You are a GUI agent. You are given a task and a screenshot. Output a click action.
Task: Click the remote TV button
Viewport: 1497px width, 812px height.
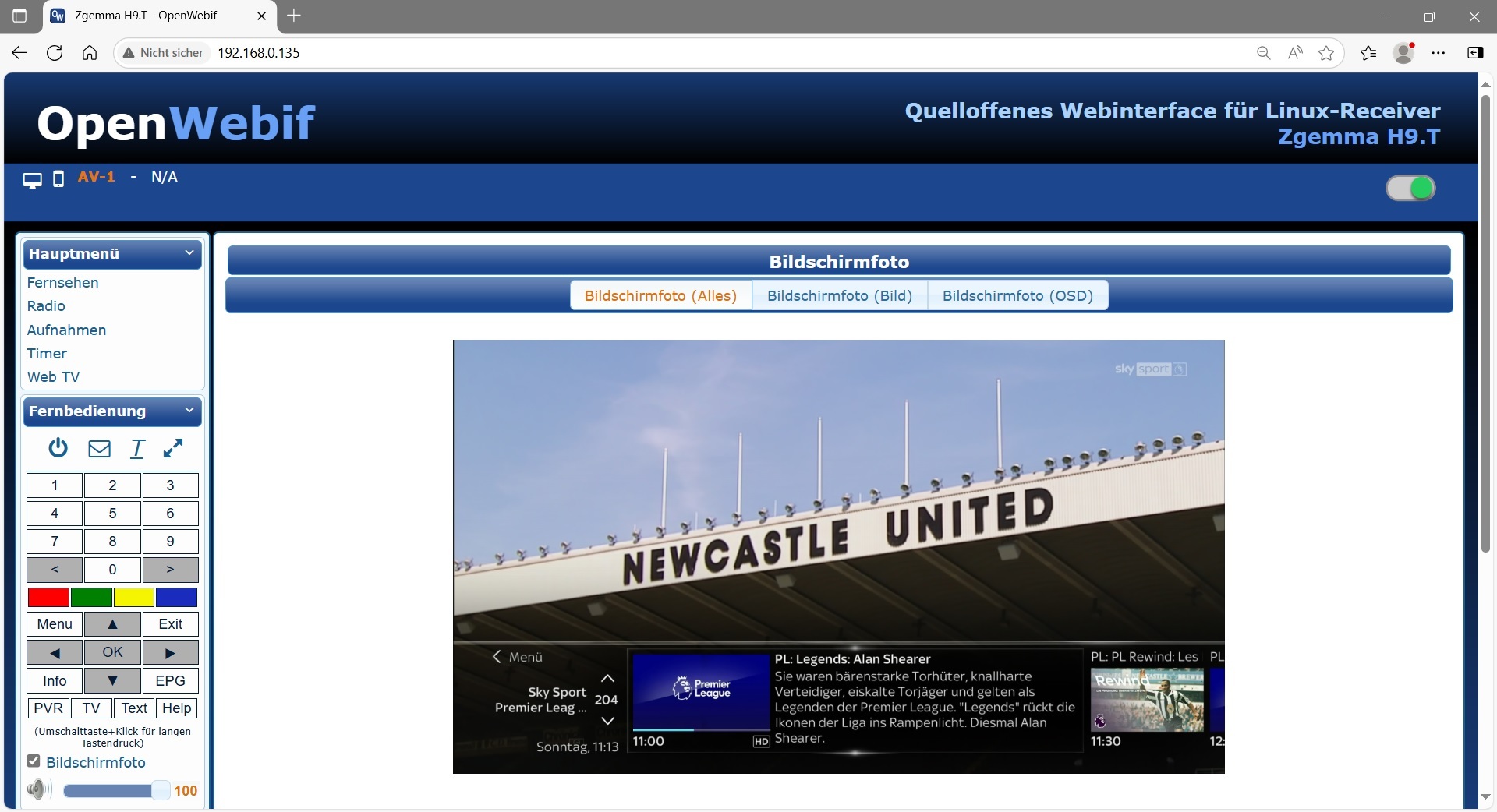coord(91,708)
